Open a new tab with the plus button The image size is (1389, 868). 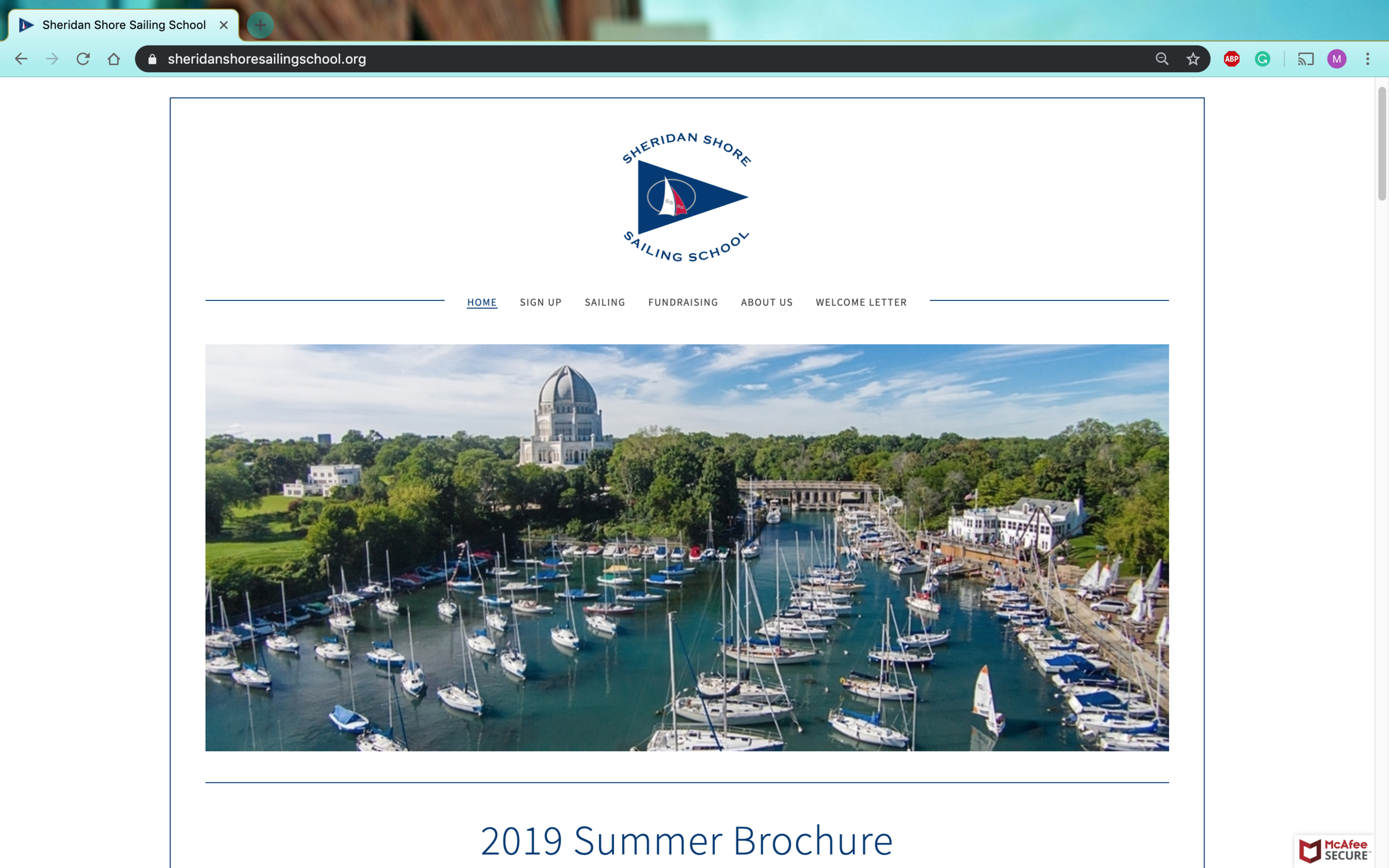260,24
